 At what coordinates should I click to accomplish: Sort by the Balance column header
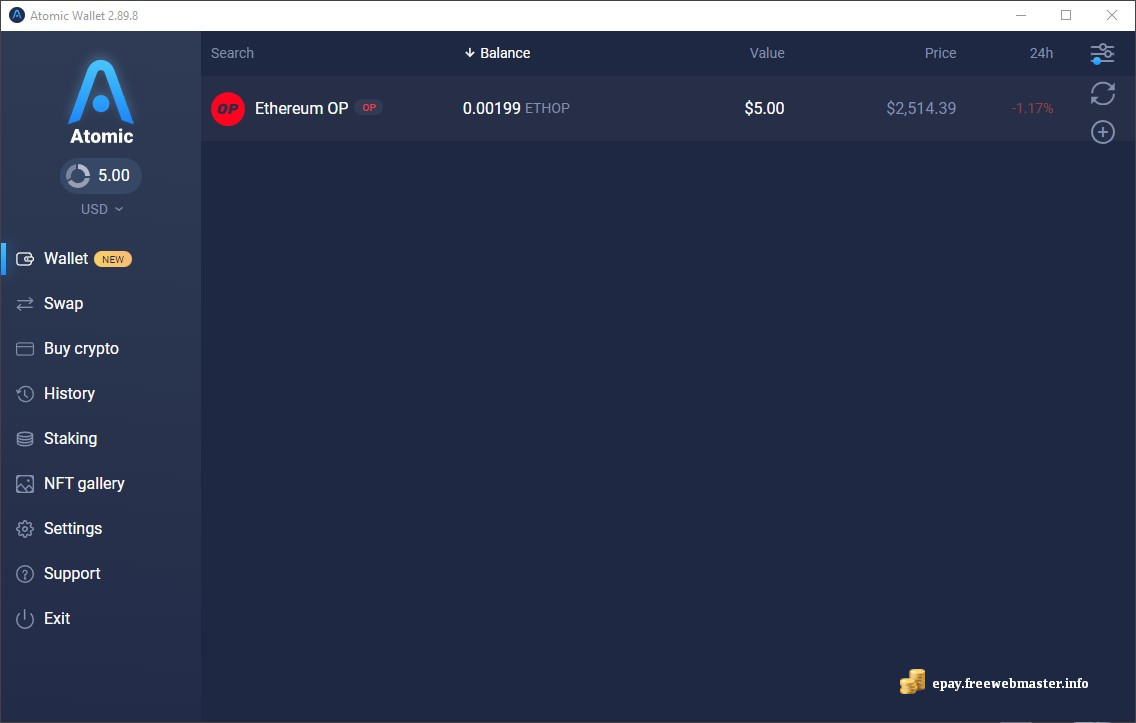click(x=497, y=53)
